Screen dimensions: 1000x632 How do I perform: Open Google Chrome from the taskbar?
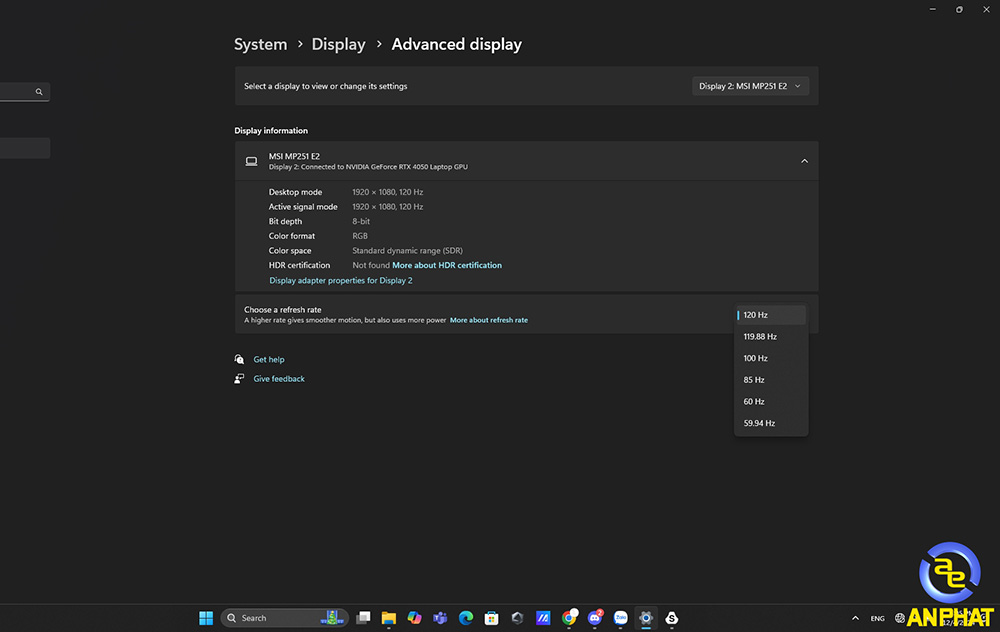click(569, 617)
